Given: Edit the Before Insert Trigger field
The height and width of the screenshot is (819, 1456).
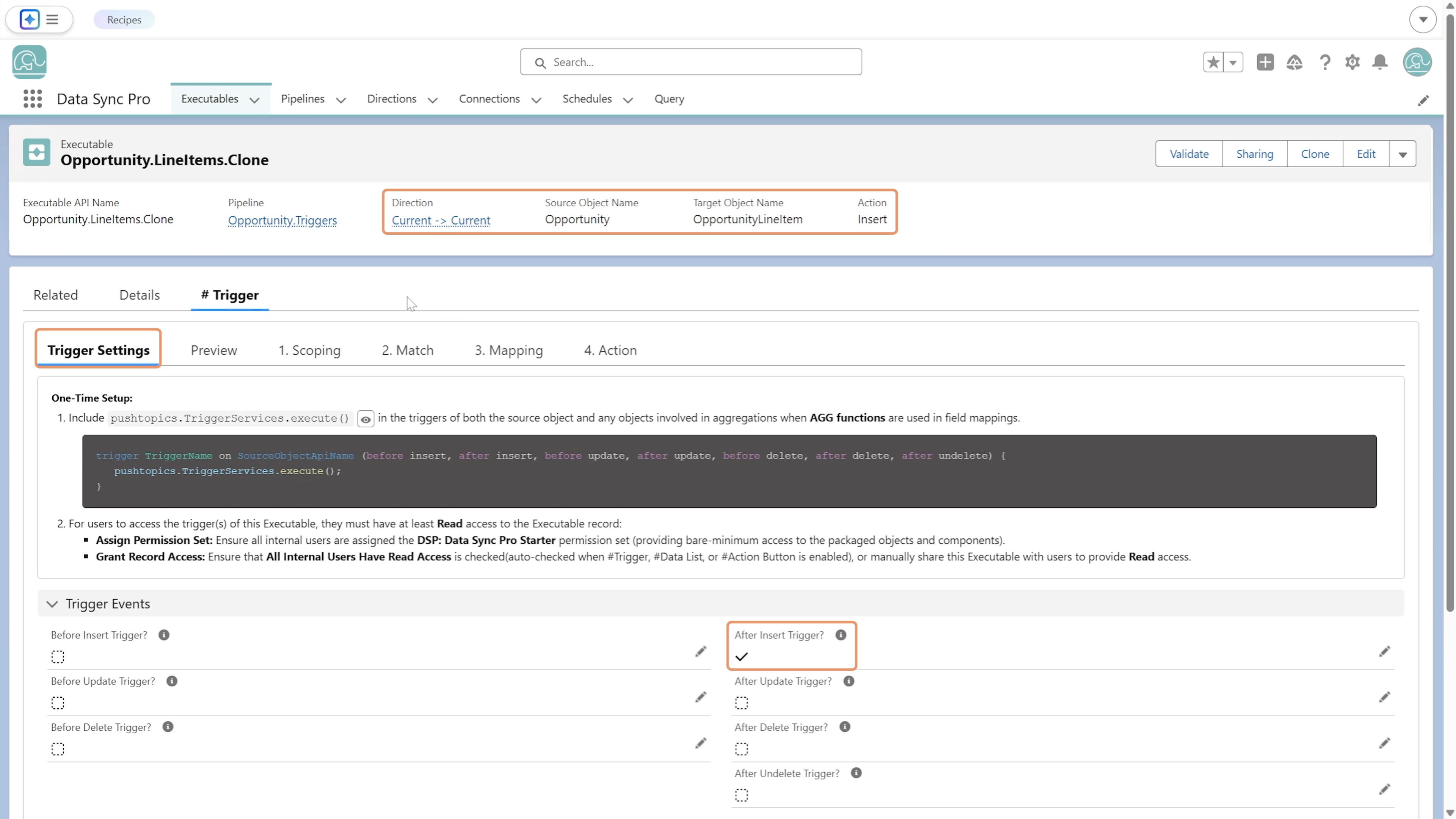Looking at the screenshot, I should (701, 652).
